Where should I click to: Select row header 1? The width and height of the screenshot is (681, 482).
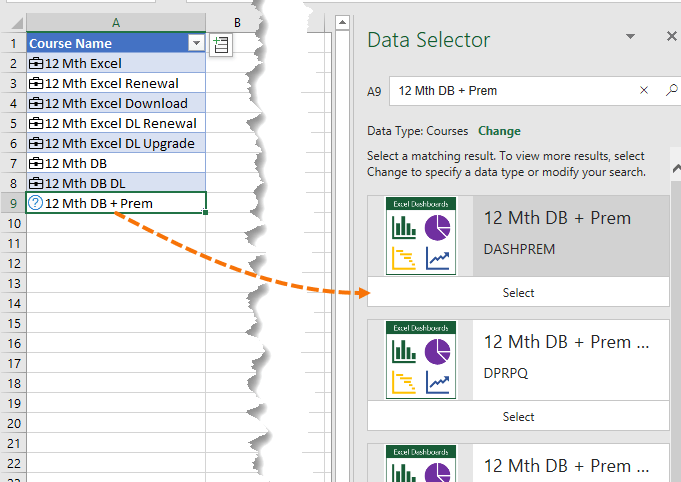[13, 43]
